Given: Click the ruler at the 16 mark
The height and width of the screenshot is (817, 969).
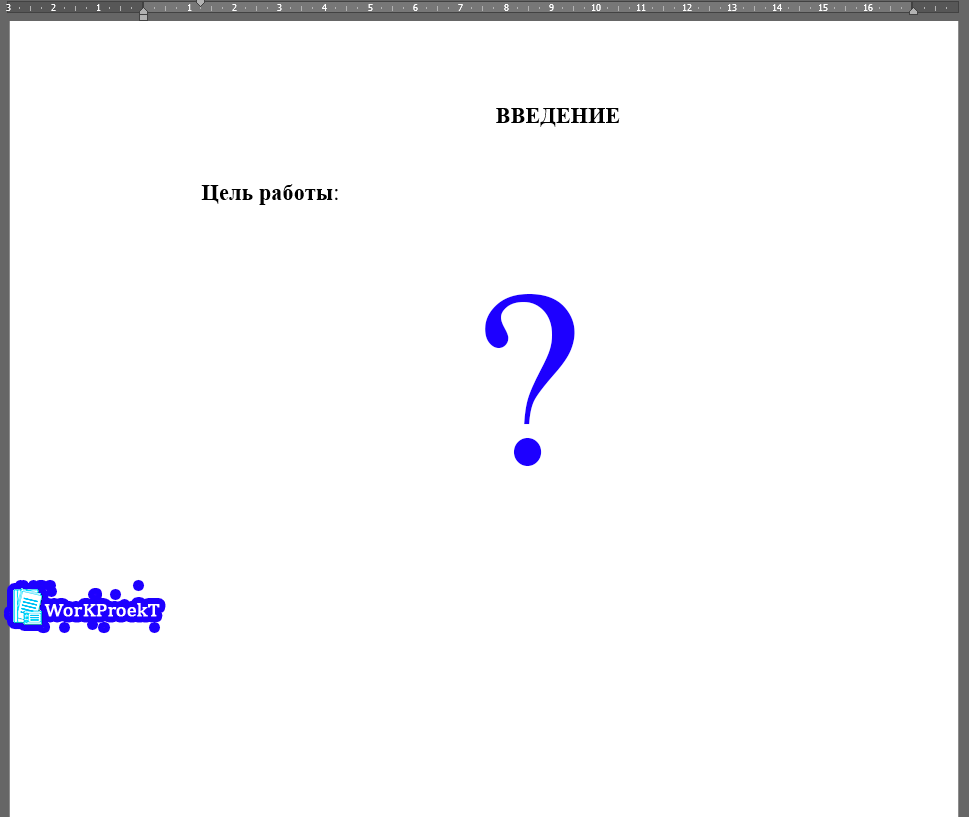Looking at the screenshot, I should point(868,8).
